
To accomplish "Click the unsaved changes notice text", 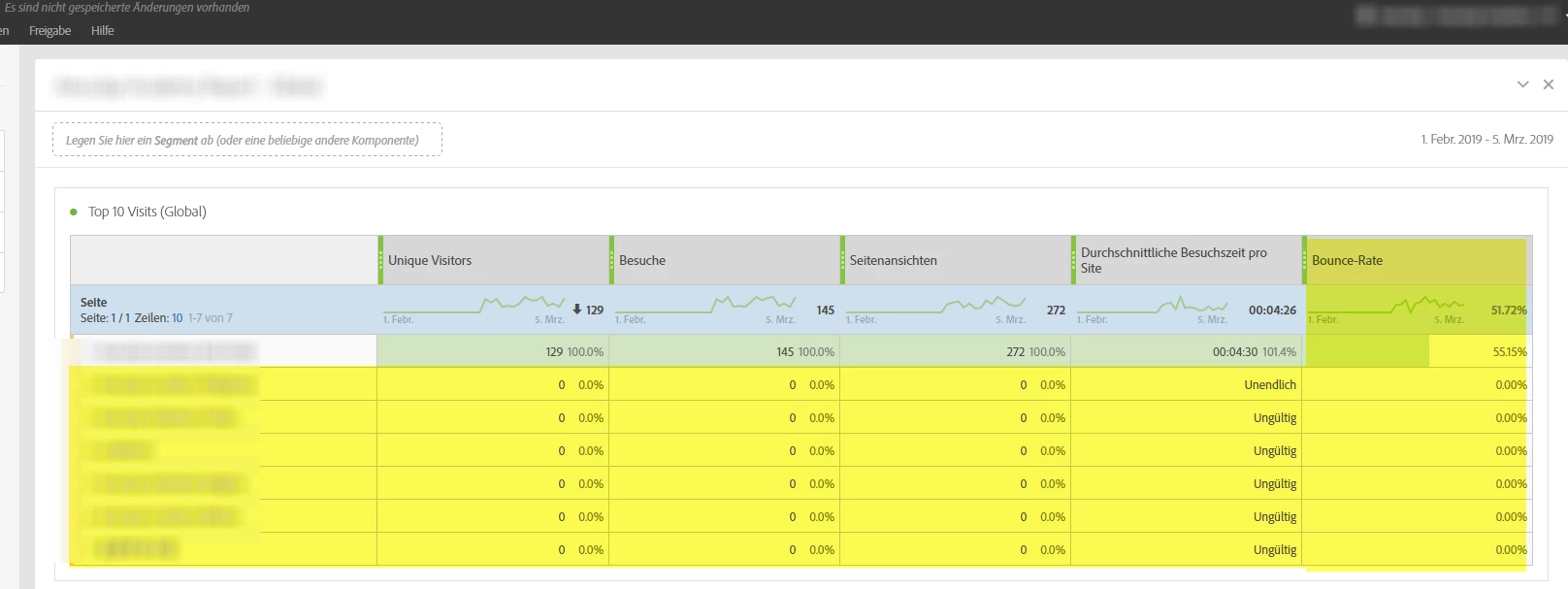I will [x=127, y=8].
